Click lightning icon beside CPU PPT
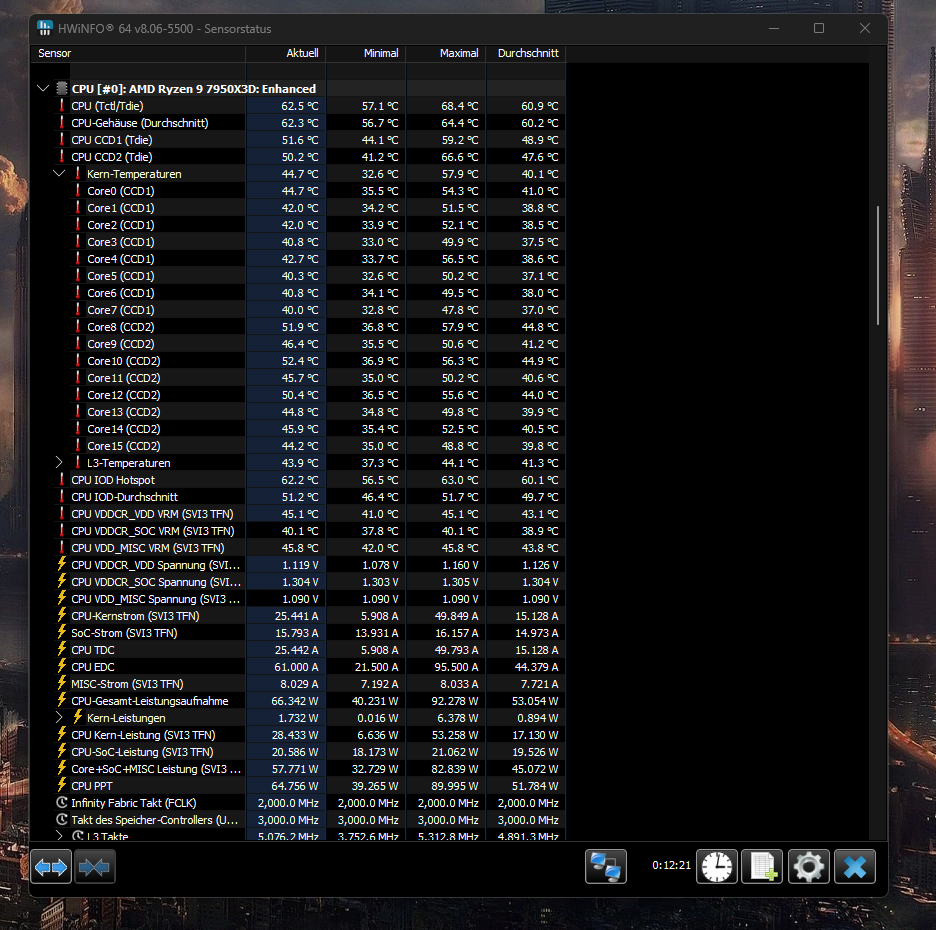This screenshot has width=936, height=930. (61, 786)
